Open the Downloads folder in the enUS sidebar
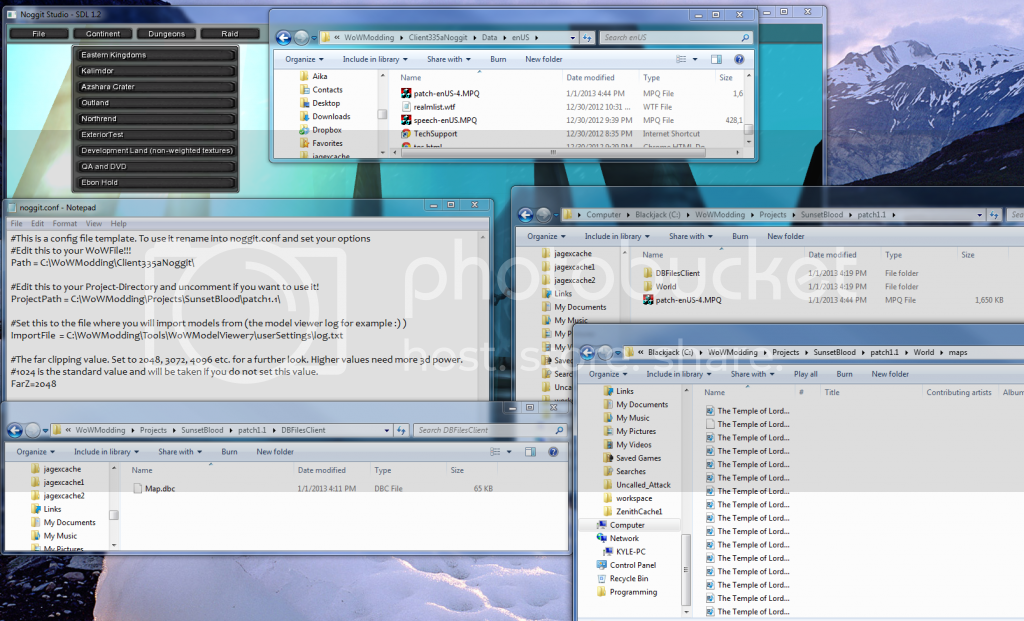 point(330,116)
